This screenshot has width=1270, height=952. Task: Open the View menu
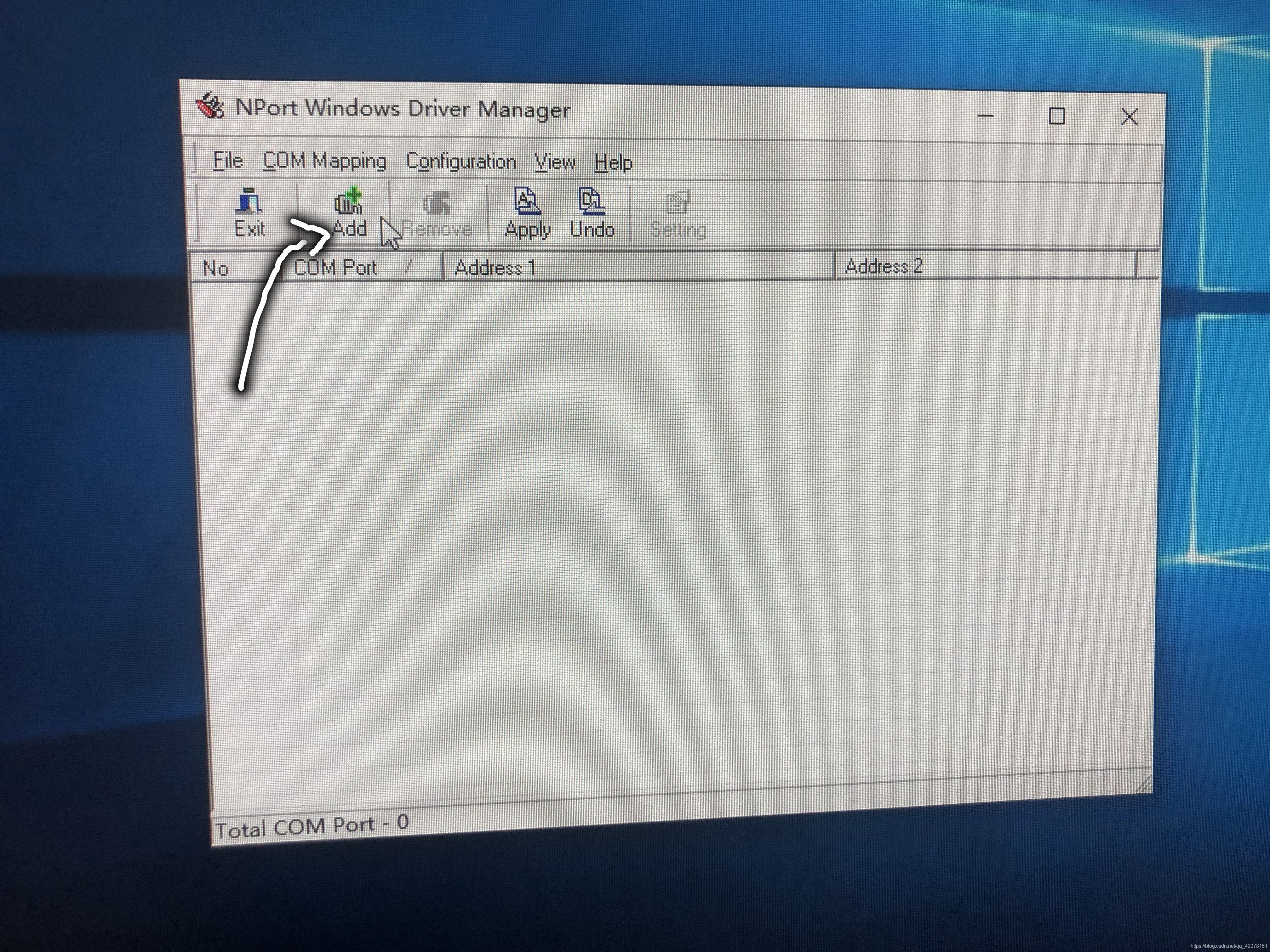[555, 163]
